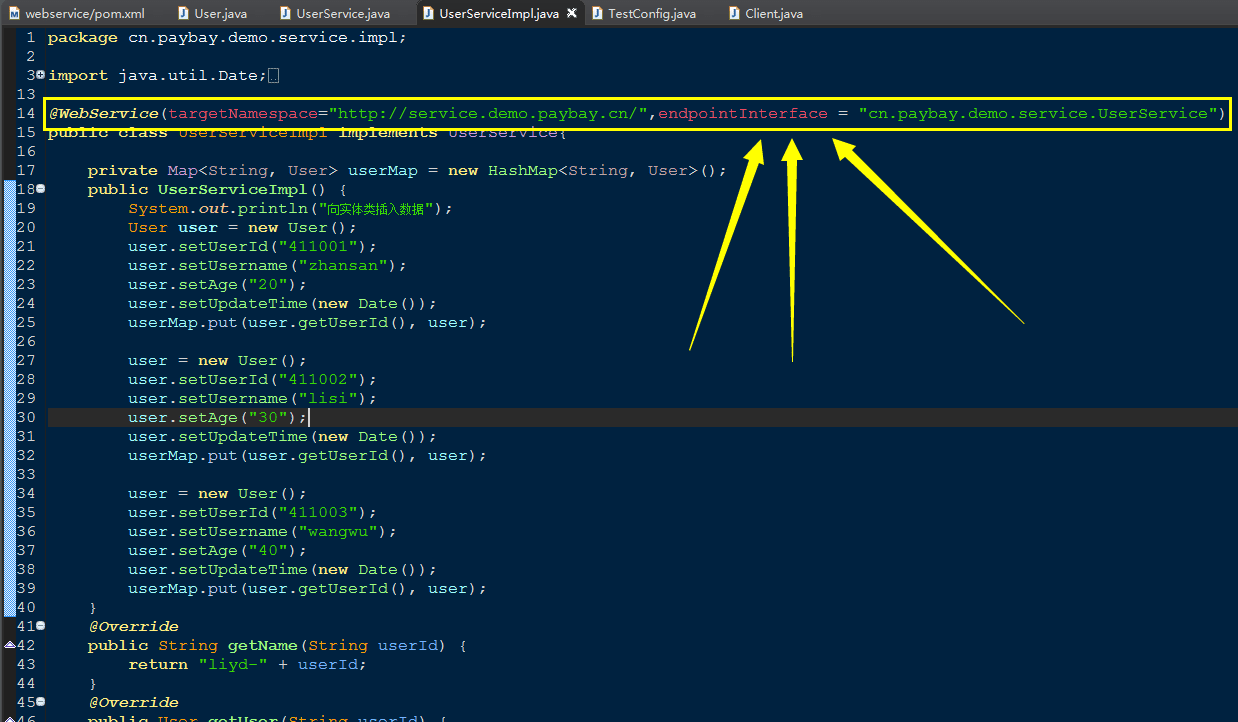Click the collapsed-import ellipsis marker after the Date import

pos(272,74)
